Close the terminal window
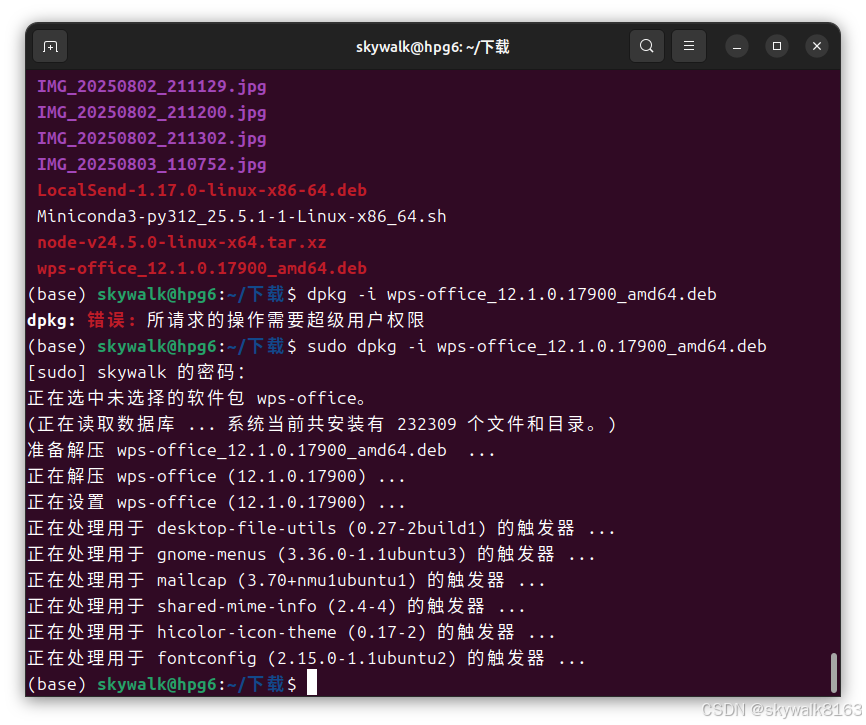This screenshot has width=866, height=725. click(817, 46)
